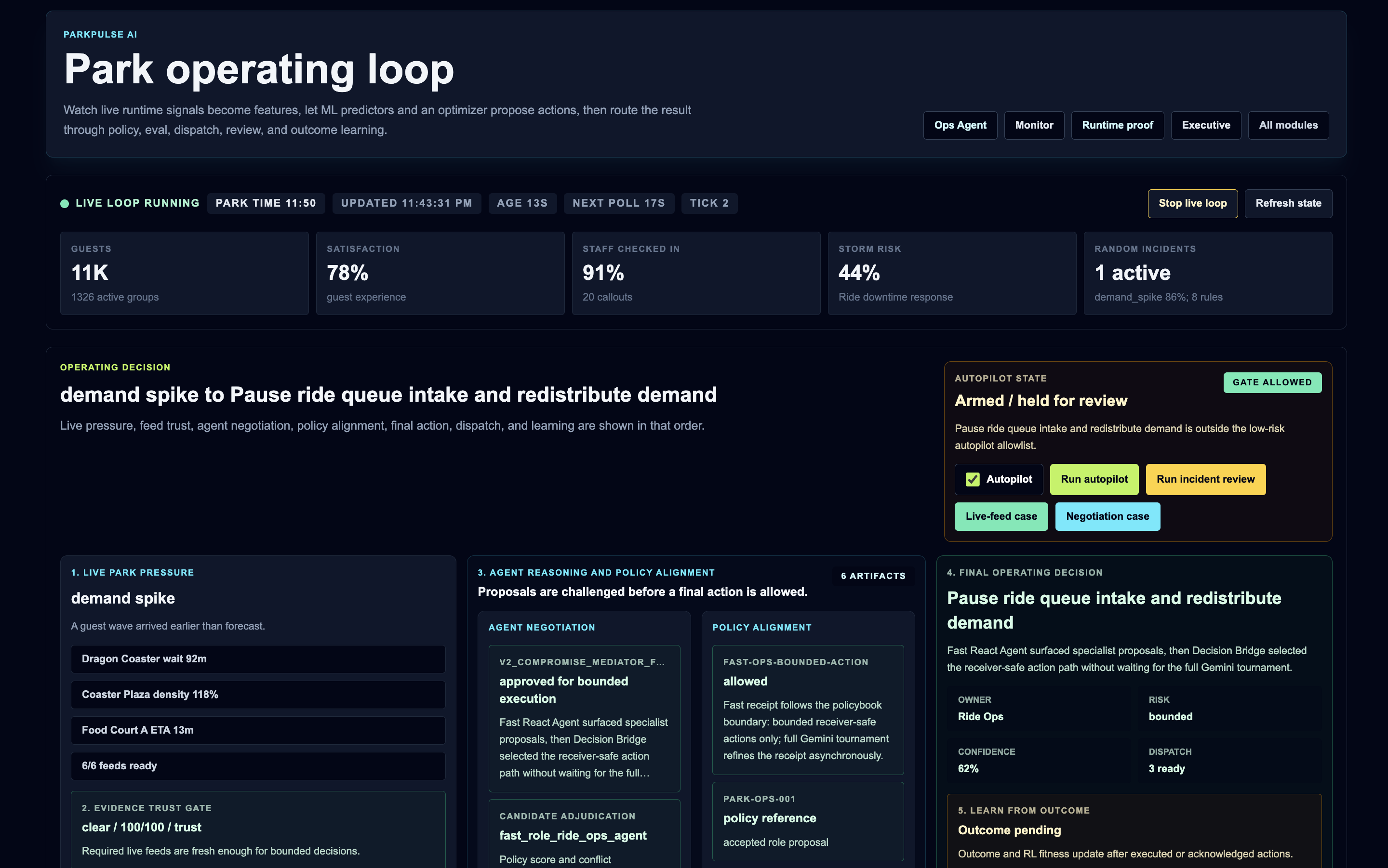Select the 'Coaster Plaza density 118%' row
This screenshot has height=868, width=1388.
pyautogui.click(x=258, y=695)
